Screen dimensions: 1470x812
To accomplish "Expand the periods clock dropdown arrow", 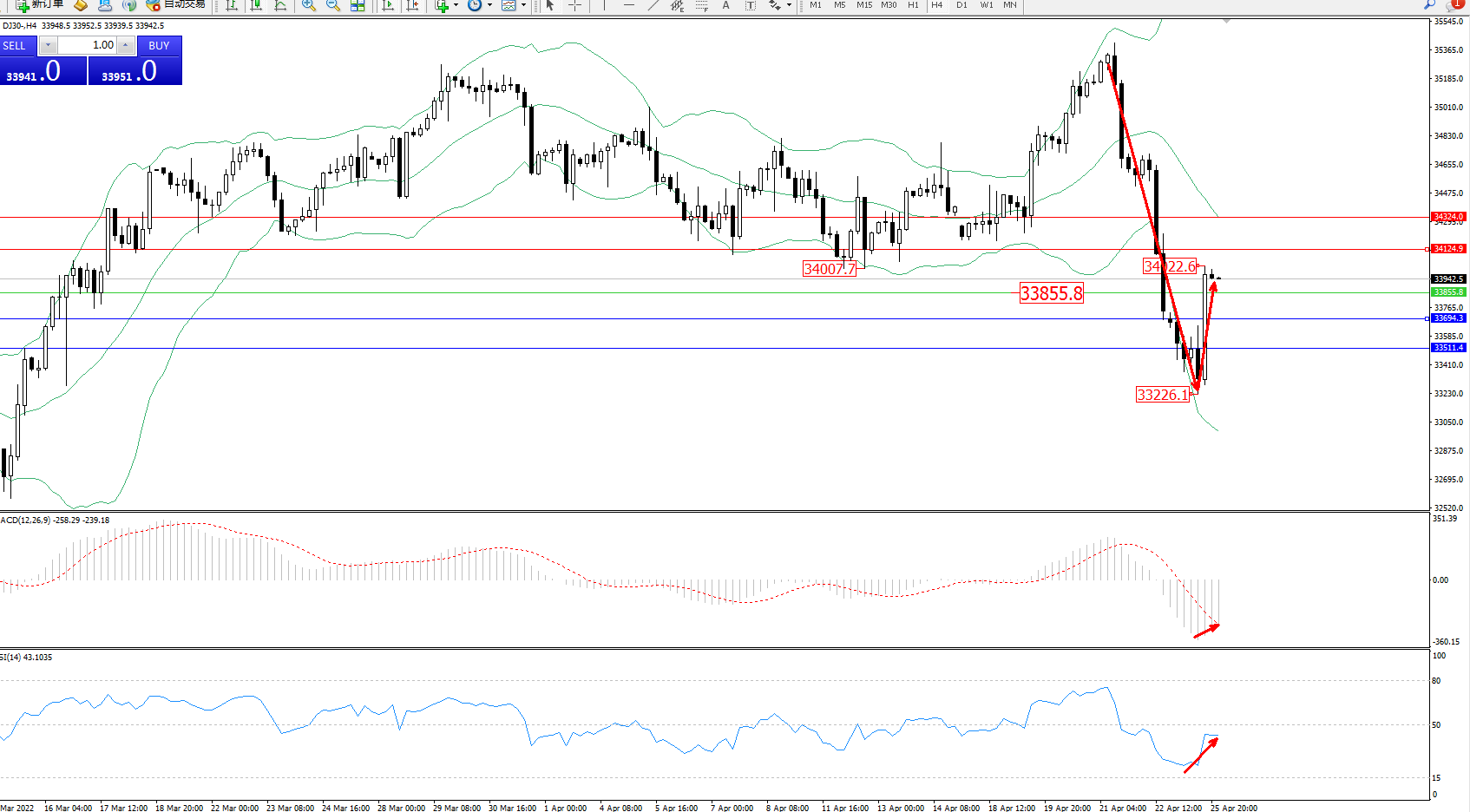I will 489,5.
